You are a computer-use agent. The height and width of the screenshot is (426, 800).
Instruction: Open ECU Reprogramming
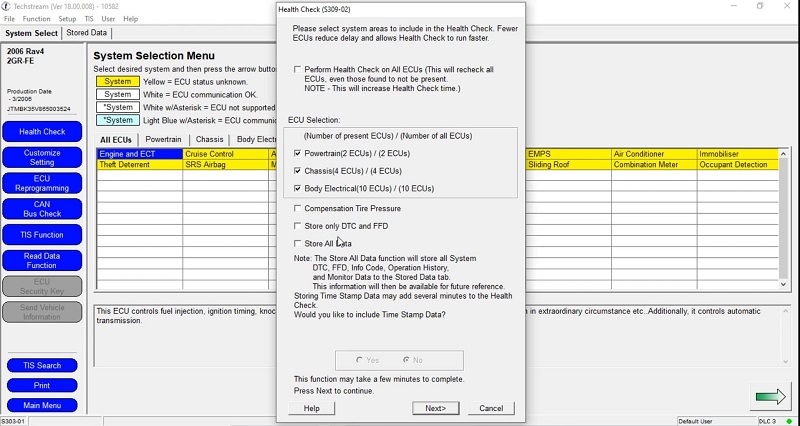(x=42, y=183)
